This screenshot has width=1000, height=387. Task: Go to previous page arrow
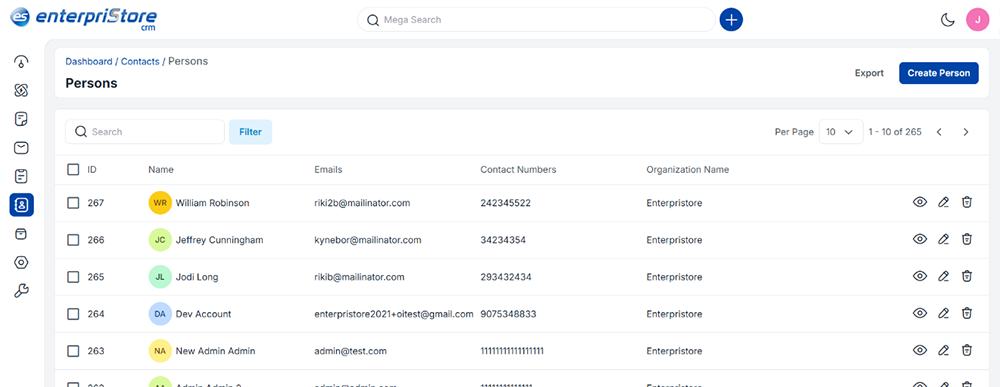coord(939,132)
